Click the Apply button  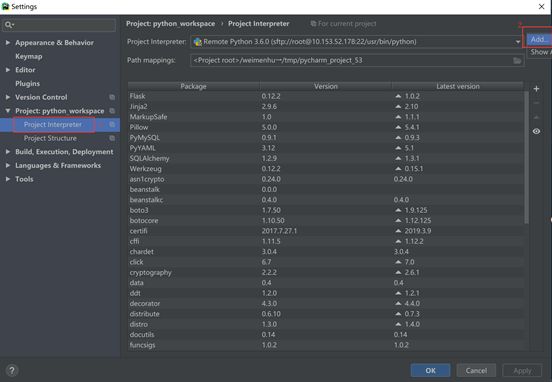pyautogui.click(x=522, y=370)
